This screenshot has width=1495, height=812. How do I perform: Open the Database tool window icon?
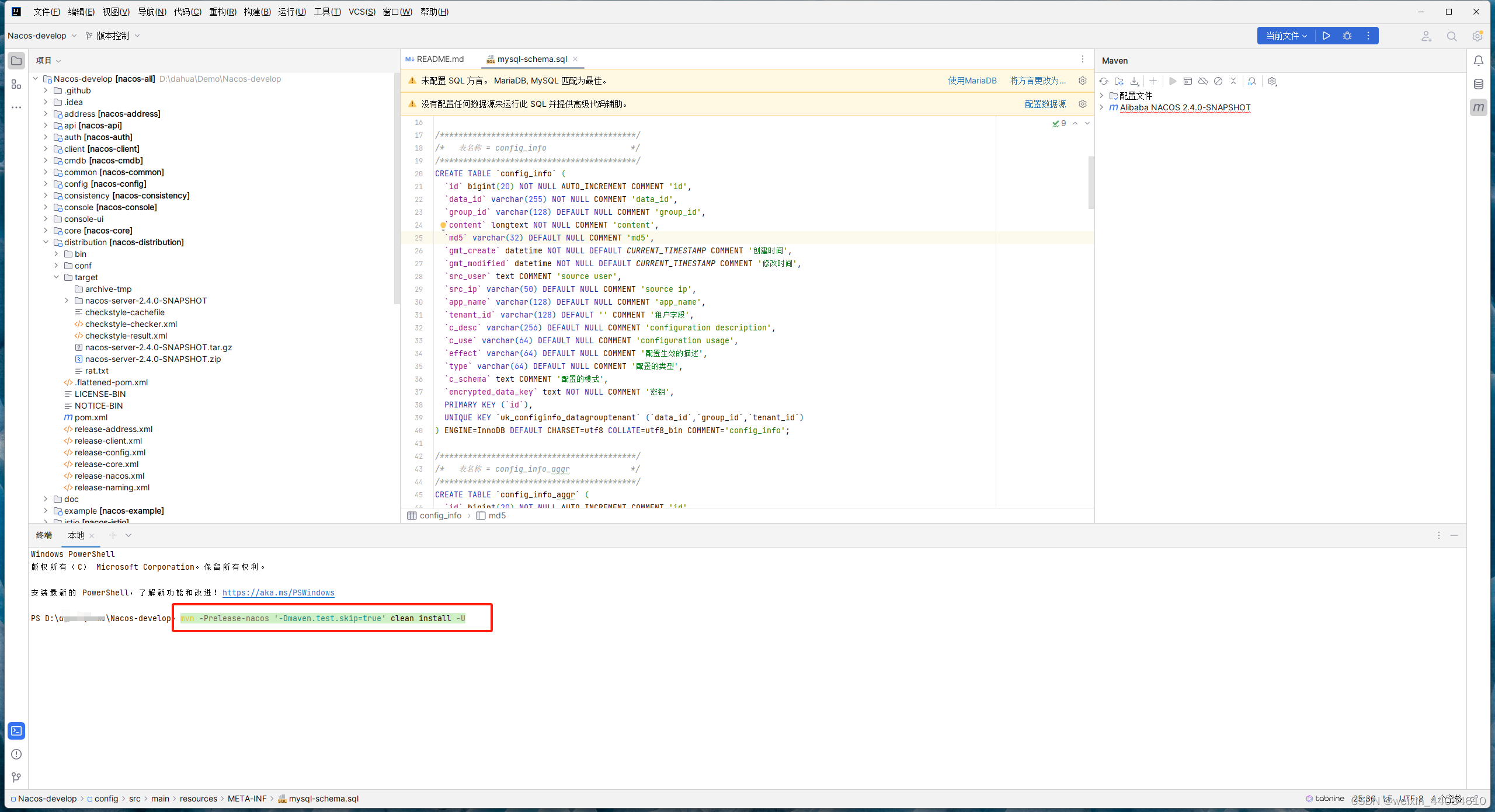[1479, 84]
